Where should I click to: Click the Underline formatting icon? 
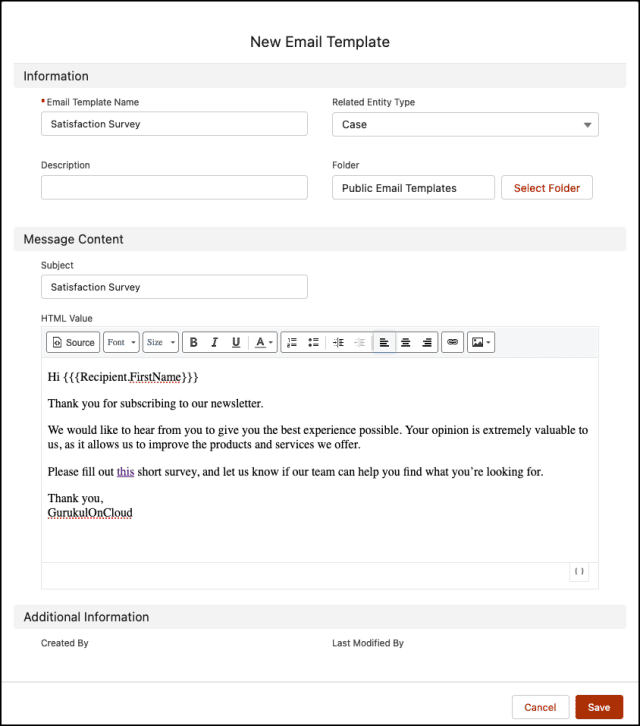point(236,342)
